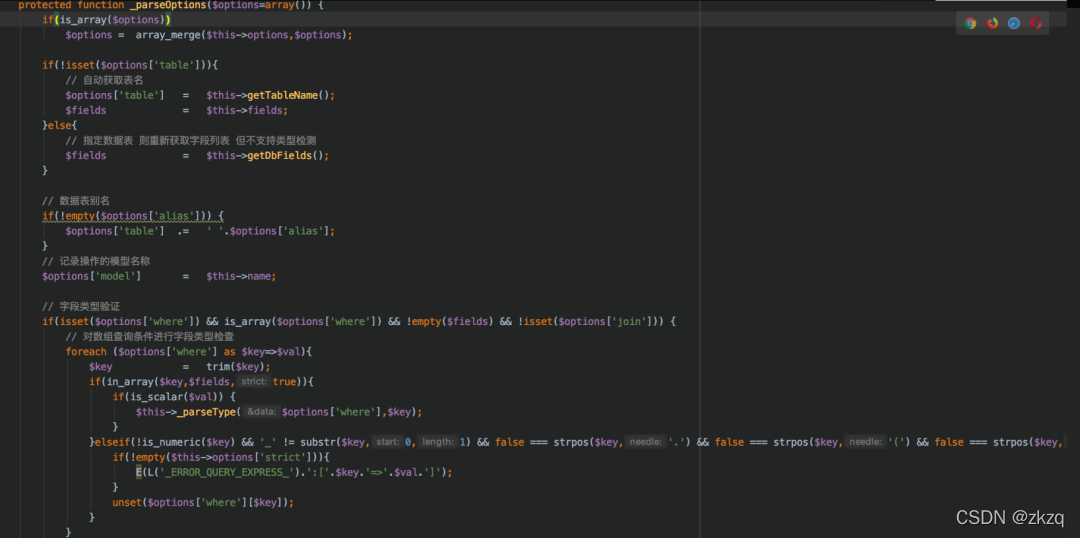Open file preview in Safari browser
1080x538 pixels.
1014,23
